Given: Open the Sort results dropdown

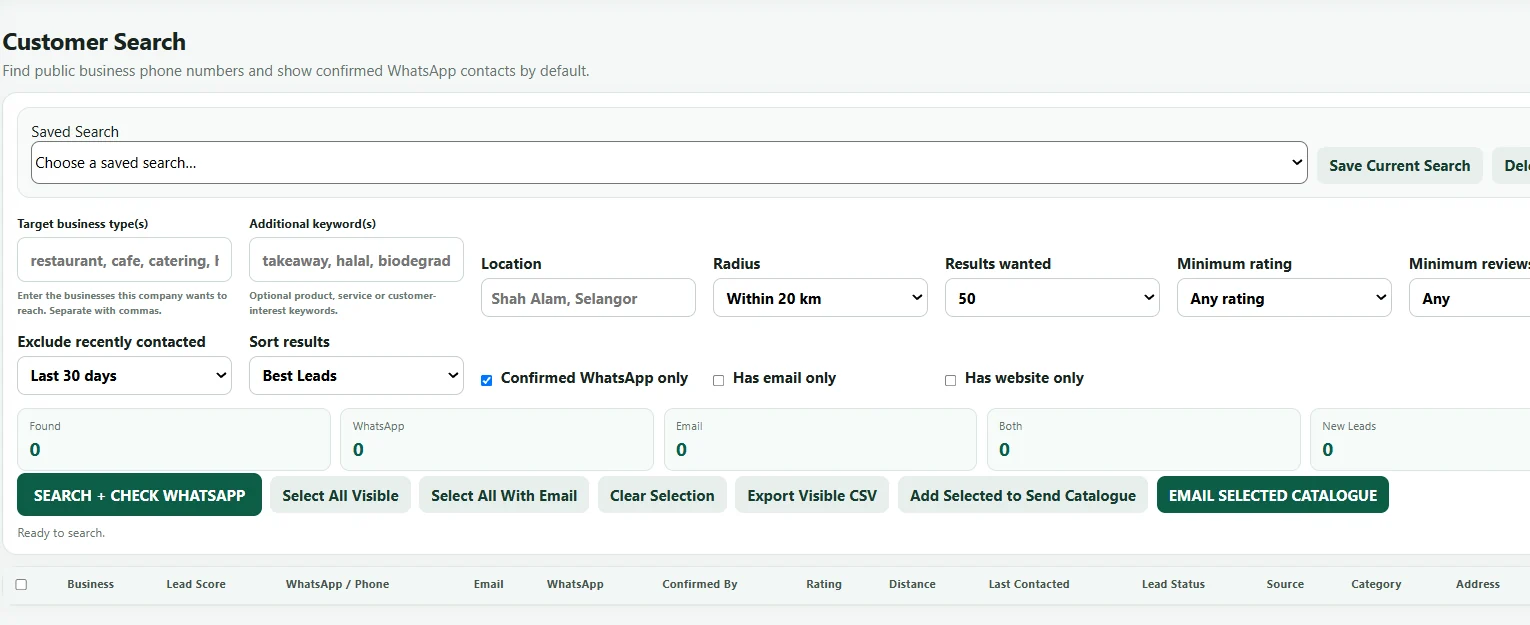Looking at the screenshot, I should coord(356,376).
